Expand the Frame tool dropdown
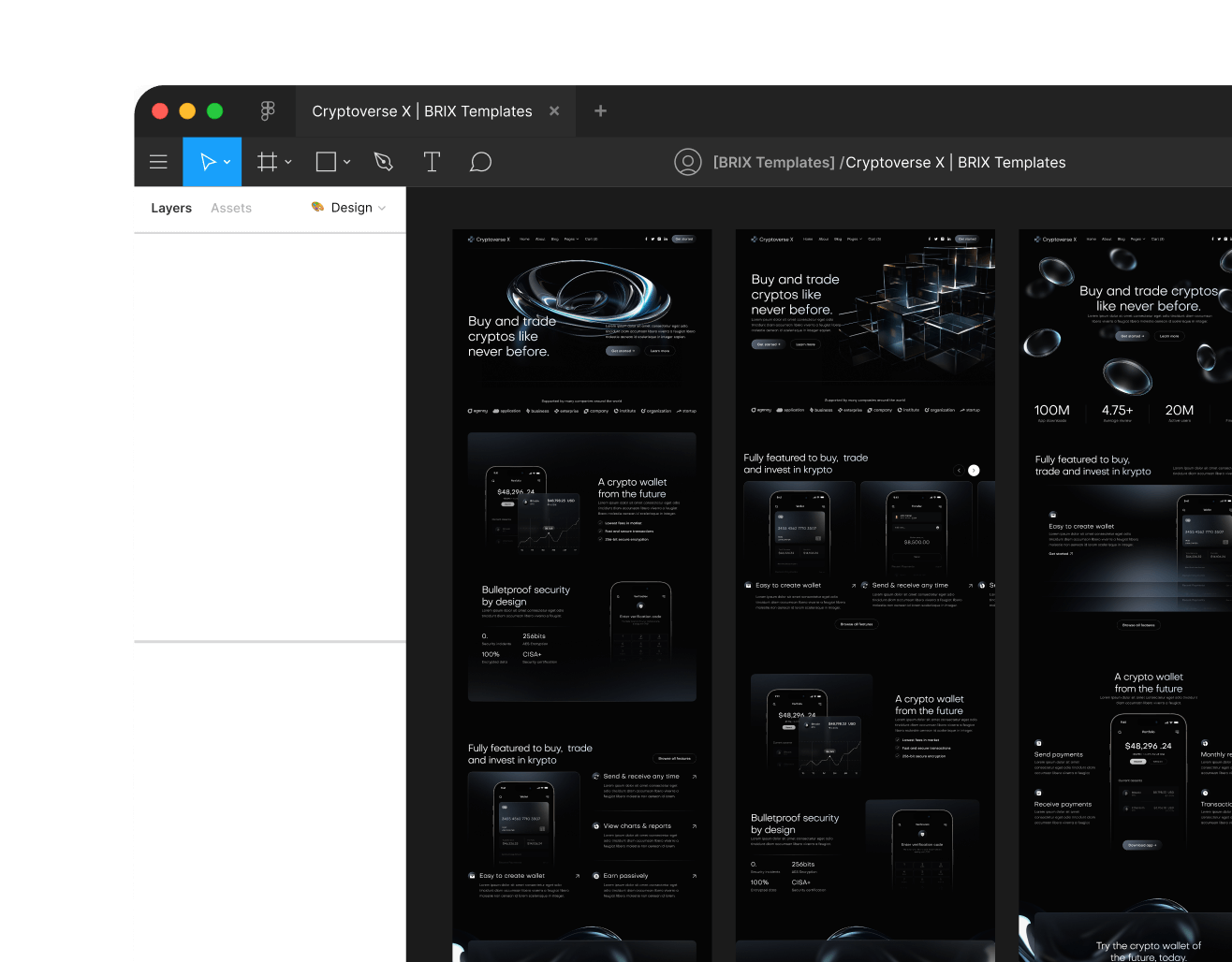Viewport: 1232px width, 962px height. pos(287,161)
